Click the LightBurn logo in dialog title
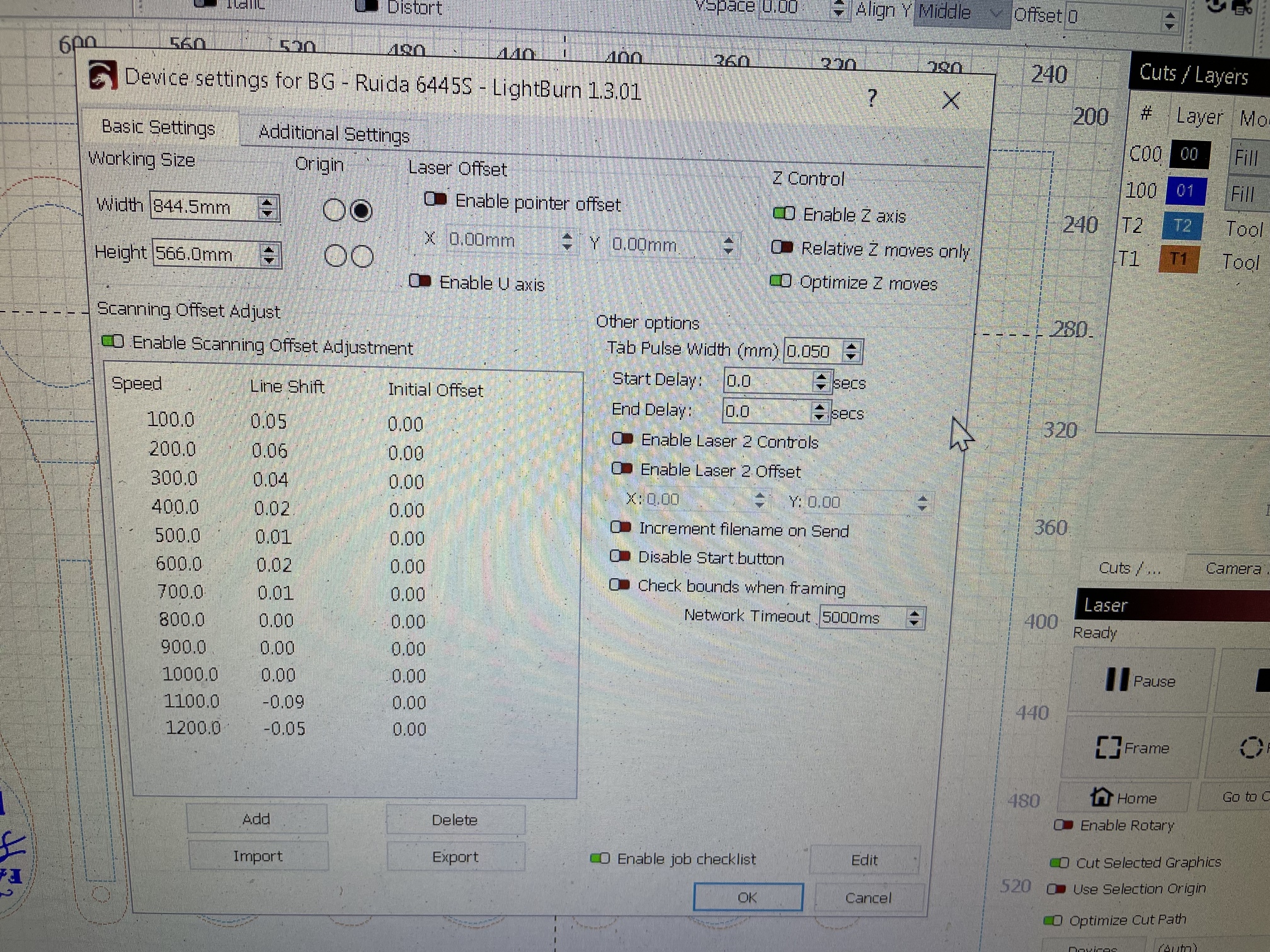 click(103, 76)
